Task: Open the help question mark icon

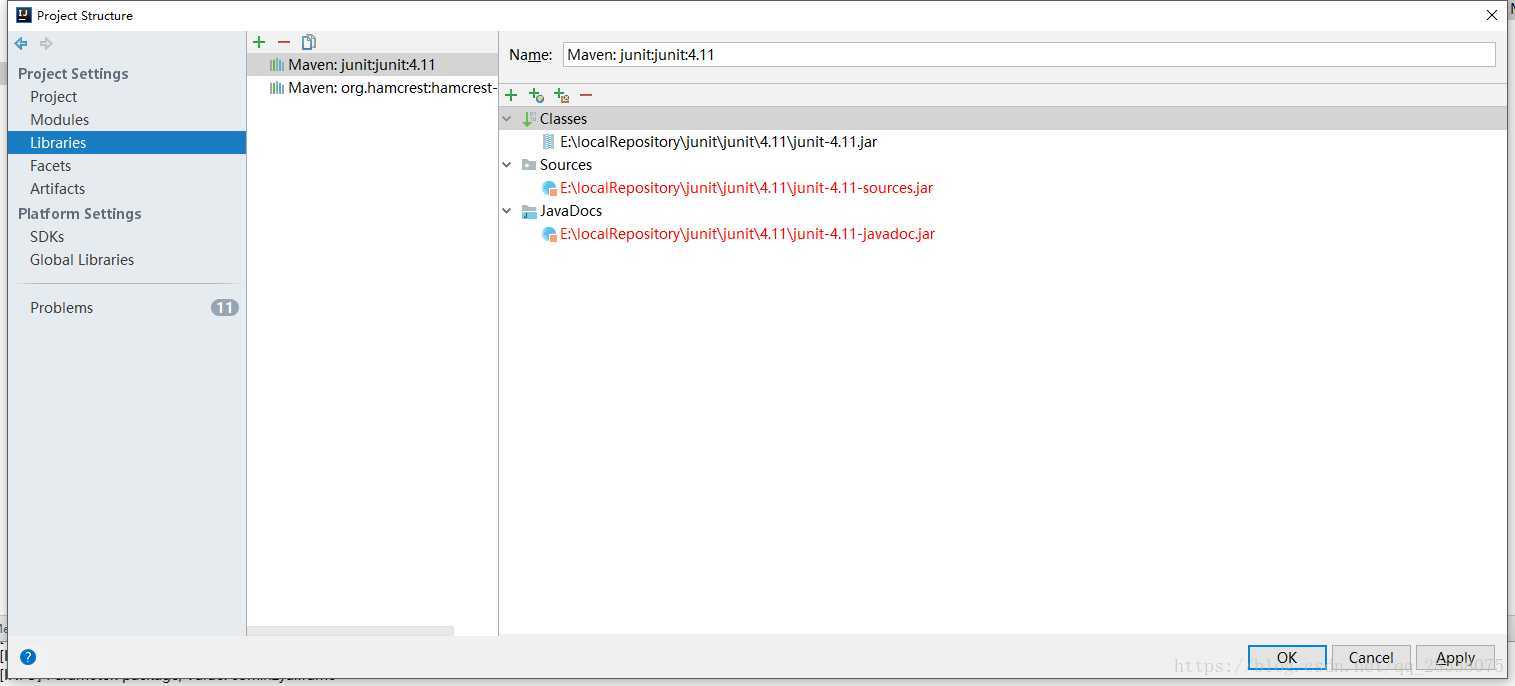Action: pos(28,657)
